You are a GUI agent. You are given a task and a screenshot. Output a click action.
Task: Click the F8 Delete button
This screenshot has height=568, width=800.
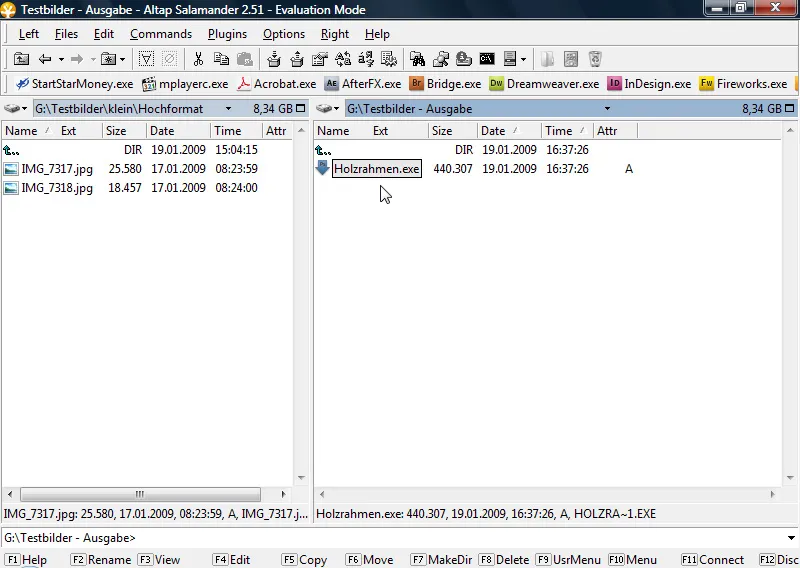(504, 560)
